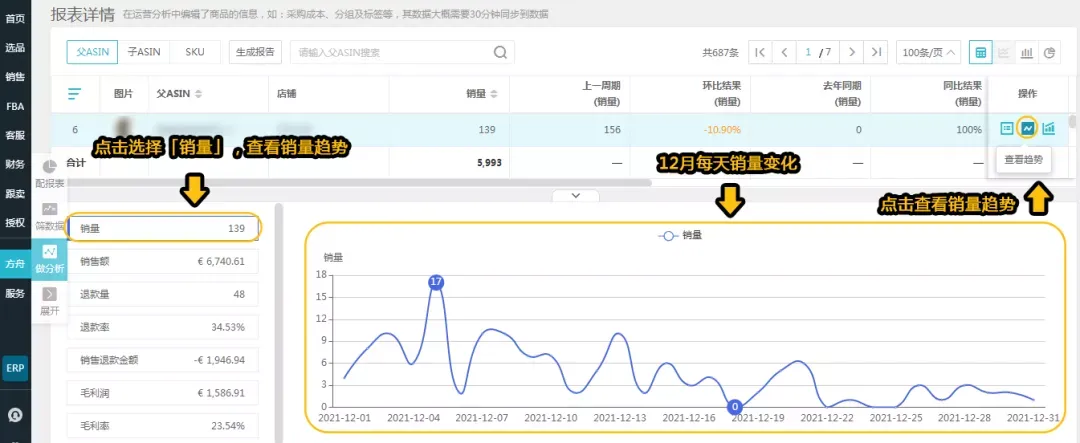Switch to pie chart view icon

tap(1049, 52)
